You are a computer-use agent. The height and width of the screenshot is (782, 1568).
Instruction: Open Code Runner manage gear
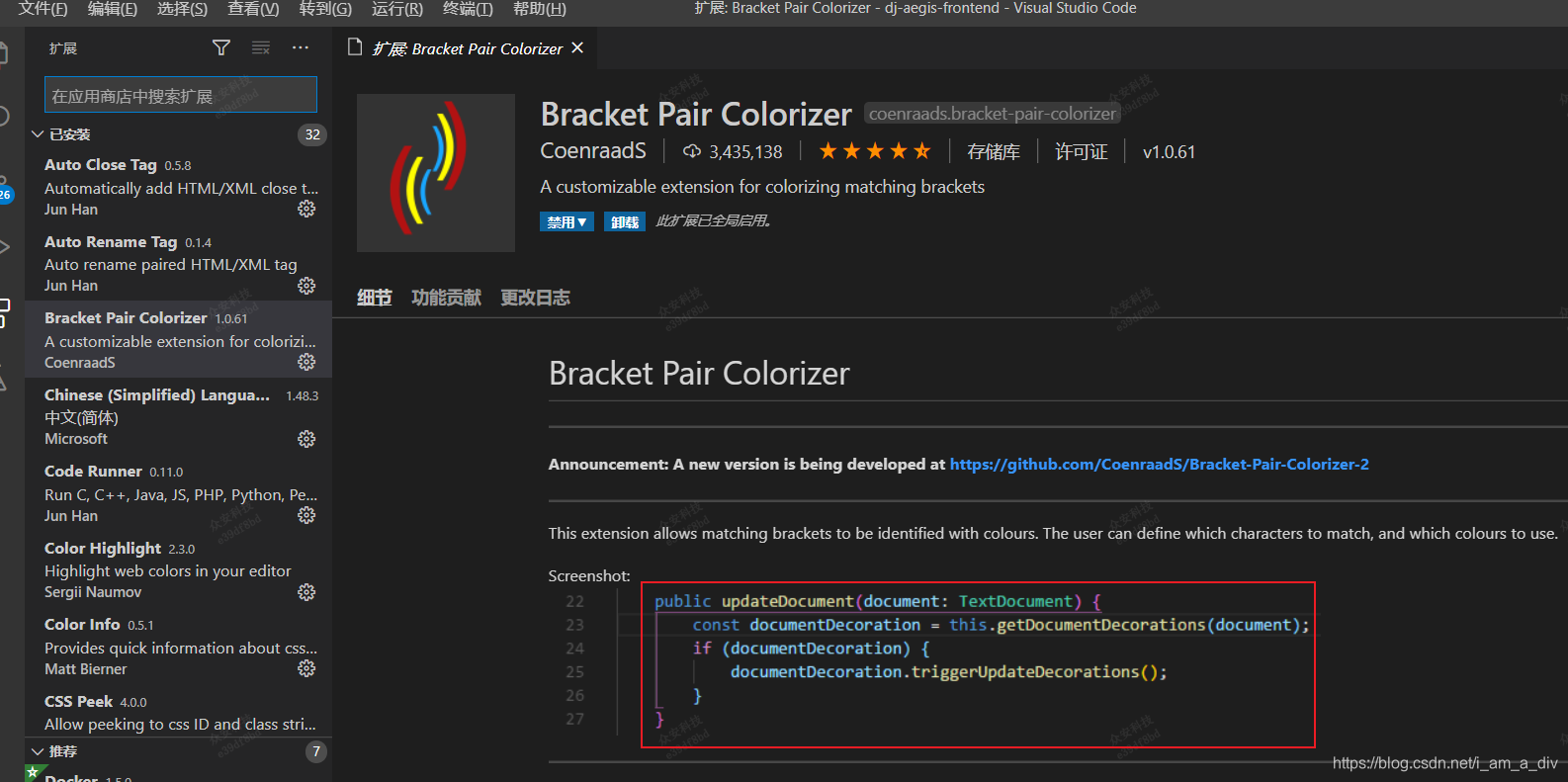306,515
